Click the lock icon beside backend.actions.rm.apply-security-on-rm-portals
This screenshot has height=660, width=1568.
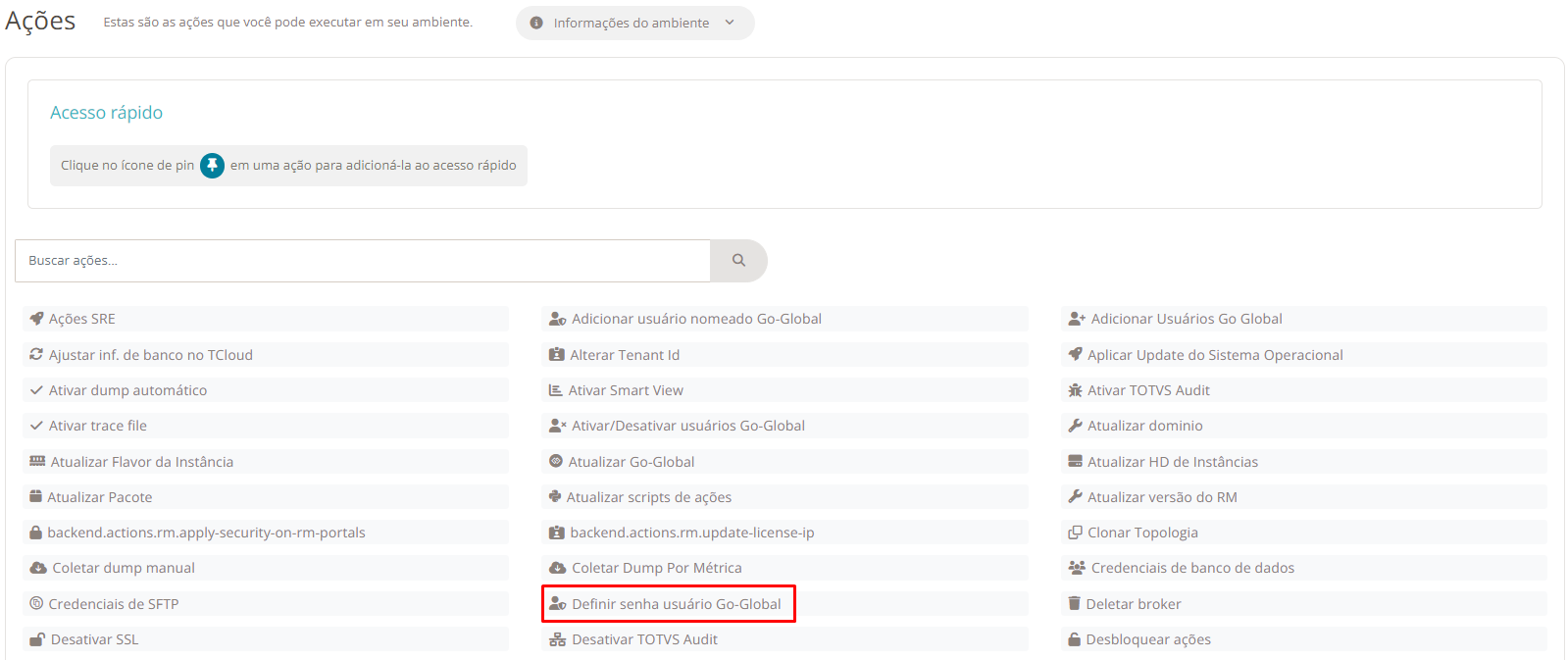[x=36, y=533]
